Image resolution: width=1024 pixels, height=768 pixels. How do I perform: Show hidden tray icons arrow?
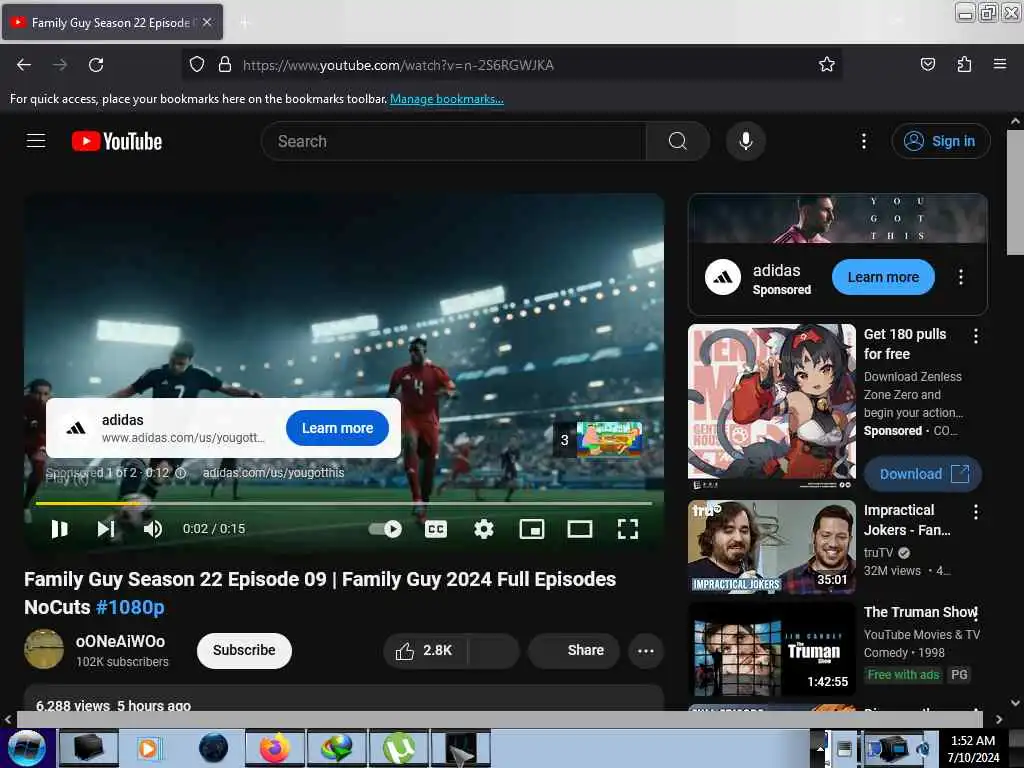(820, 748)
